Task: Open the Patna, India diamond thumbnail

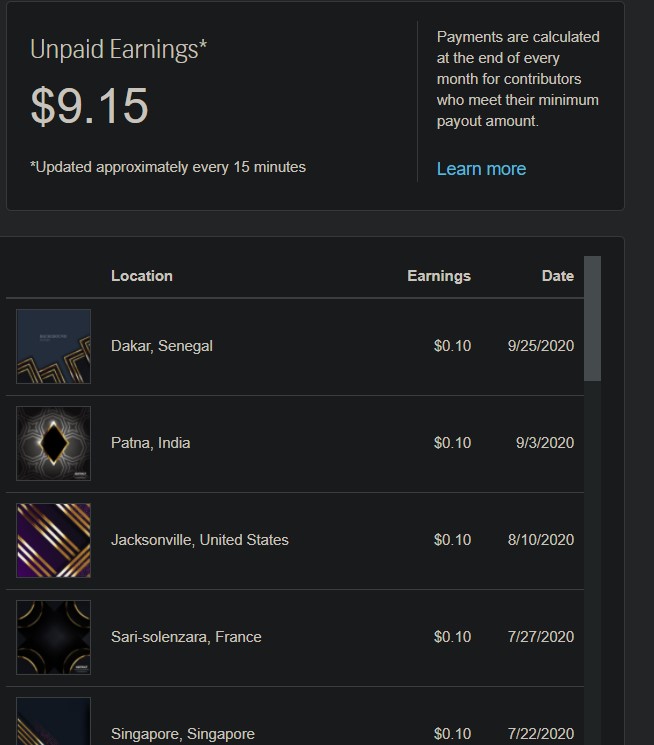Action: 54,443
